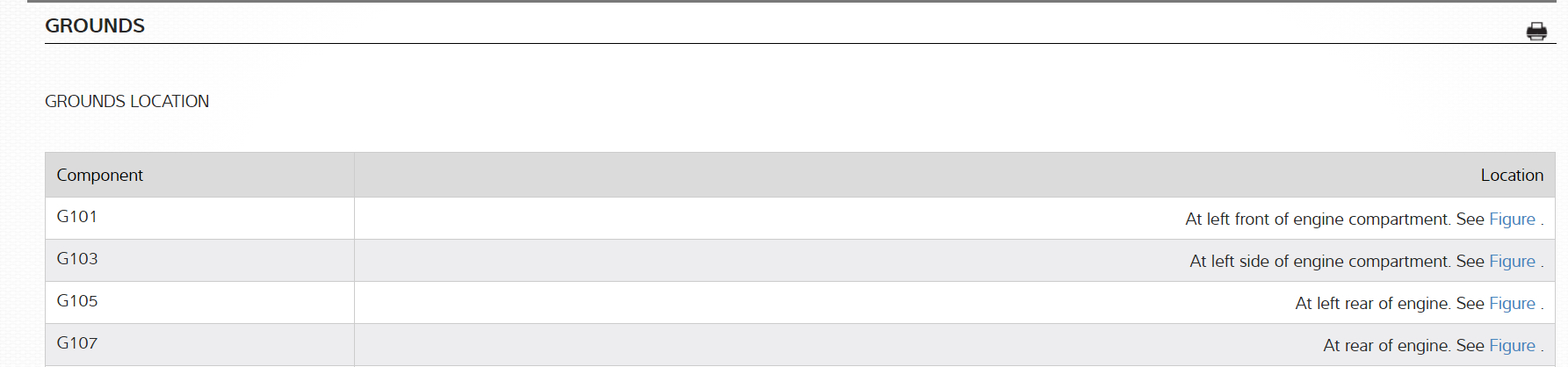Click the GROUNDS page heading
This screenshot has width=1568, height=367.
click(x=95, y=26)
